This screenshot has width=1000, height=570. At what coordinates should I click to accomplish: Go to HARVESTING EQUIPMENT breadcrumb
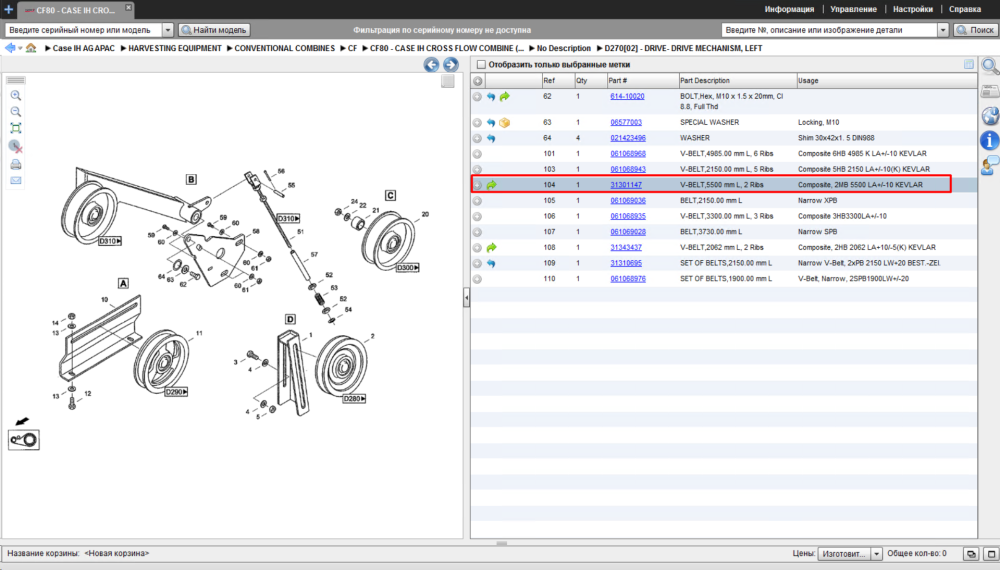175,48
